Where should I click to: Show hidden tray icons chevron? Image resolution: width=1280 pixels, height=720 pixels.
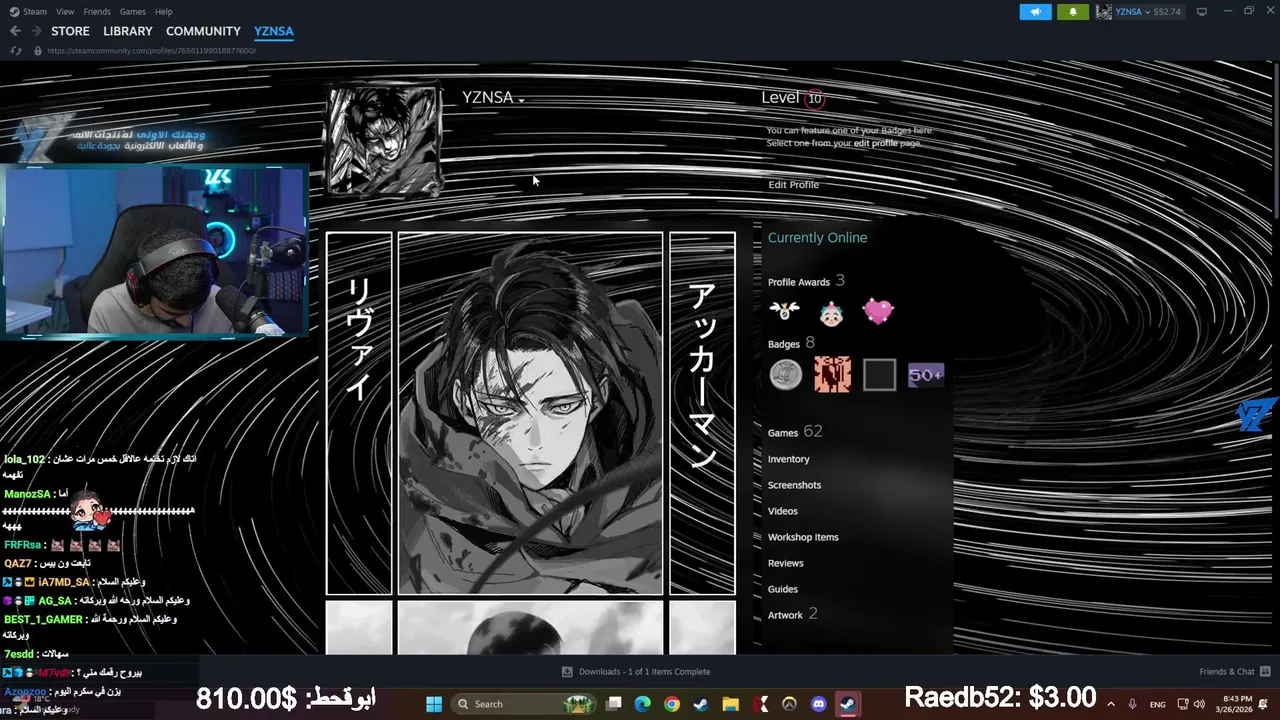click(x=1111, y=704)
